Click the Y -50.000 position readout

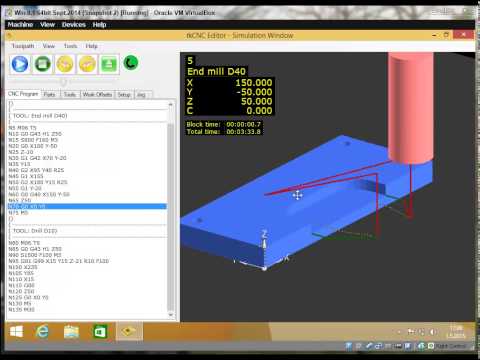tap(230, 92)
